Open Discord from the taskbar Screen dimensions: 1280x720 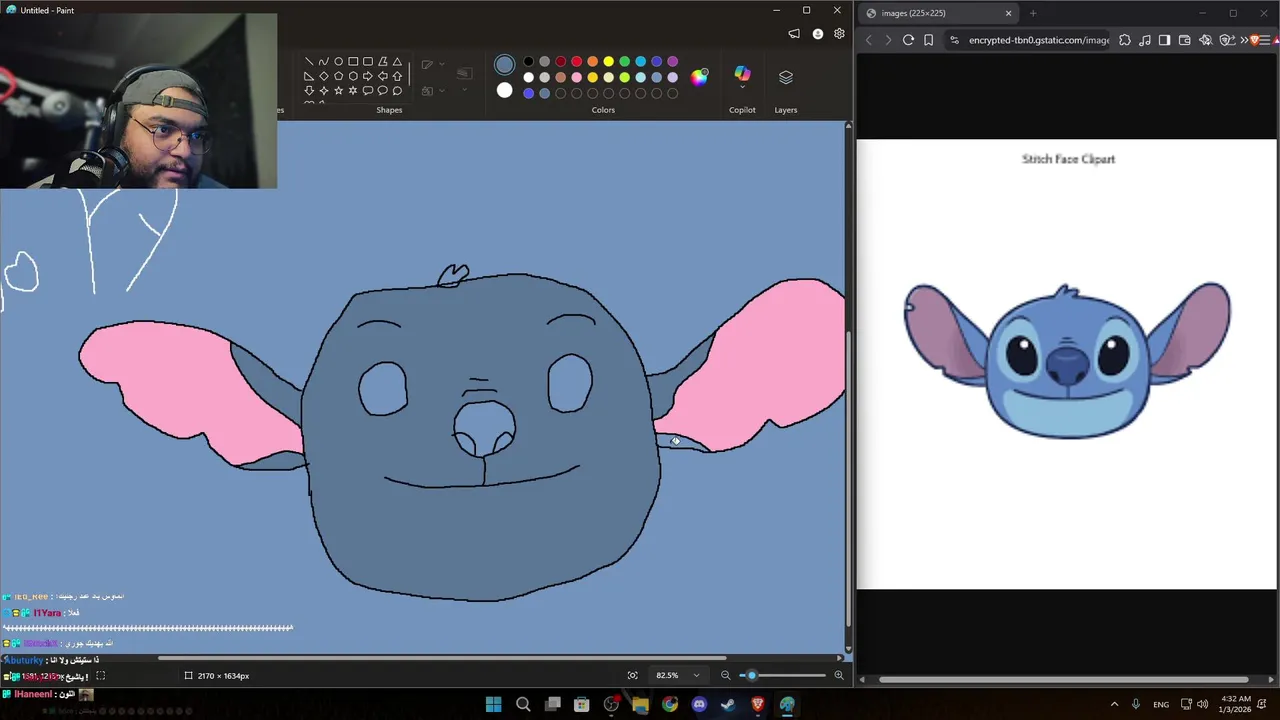699,705
